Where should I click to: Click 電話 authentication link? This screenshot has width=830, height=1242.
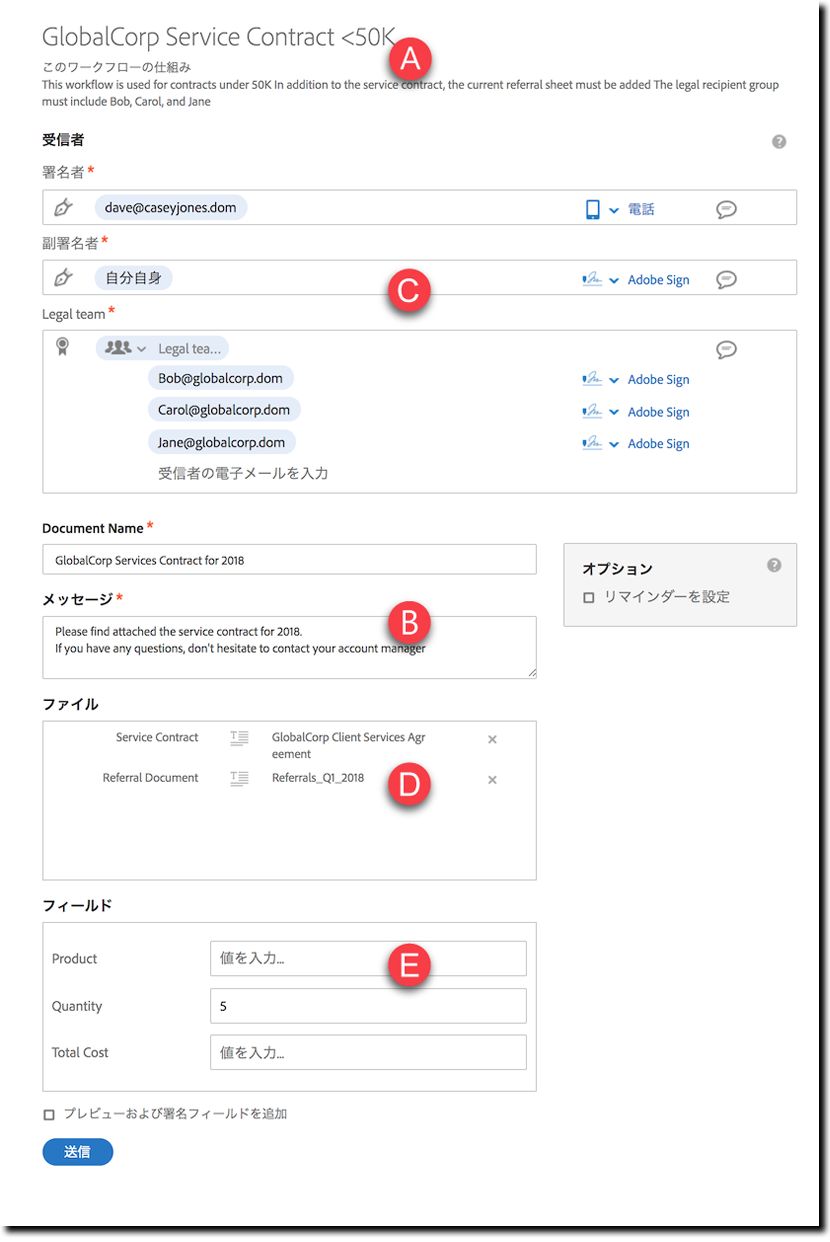point(641,209)
